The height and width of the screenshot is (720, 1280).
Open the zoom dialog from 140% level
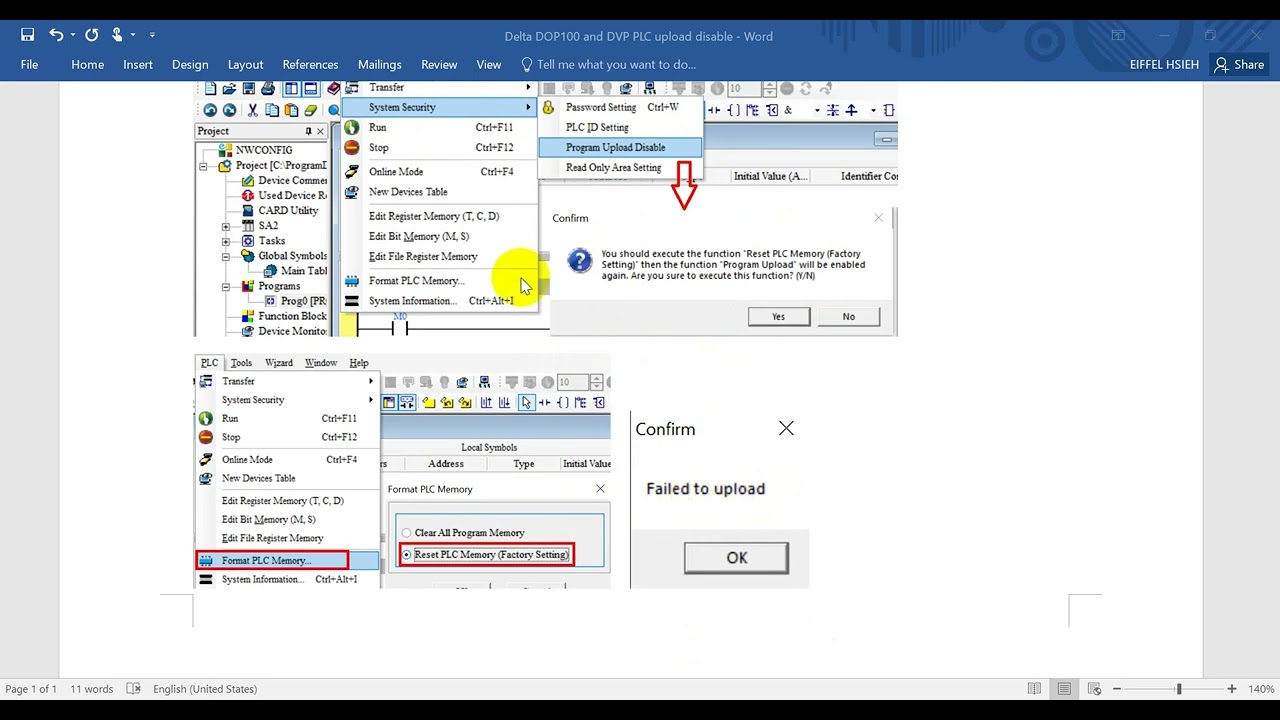tap(1261, 689)
